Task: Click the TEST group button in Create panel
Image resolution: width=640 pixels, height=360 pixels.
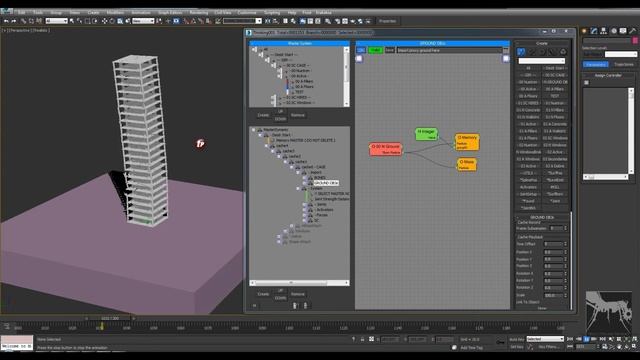Action: click(x=555, y=96)
